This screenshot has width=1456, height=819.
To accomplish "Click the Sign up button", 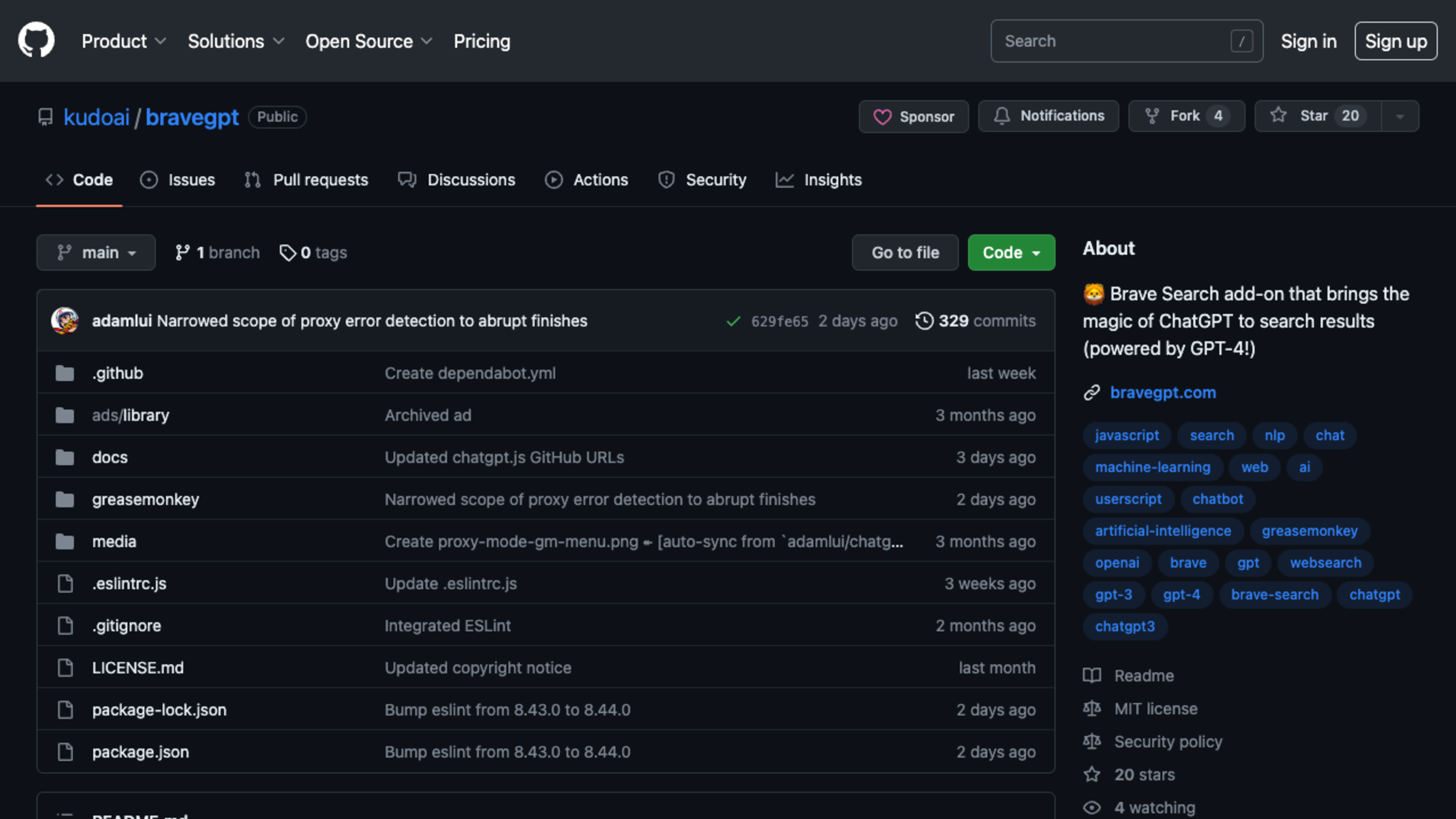I will coord(1395,41).
